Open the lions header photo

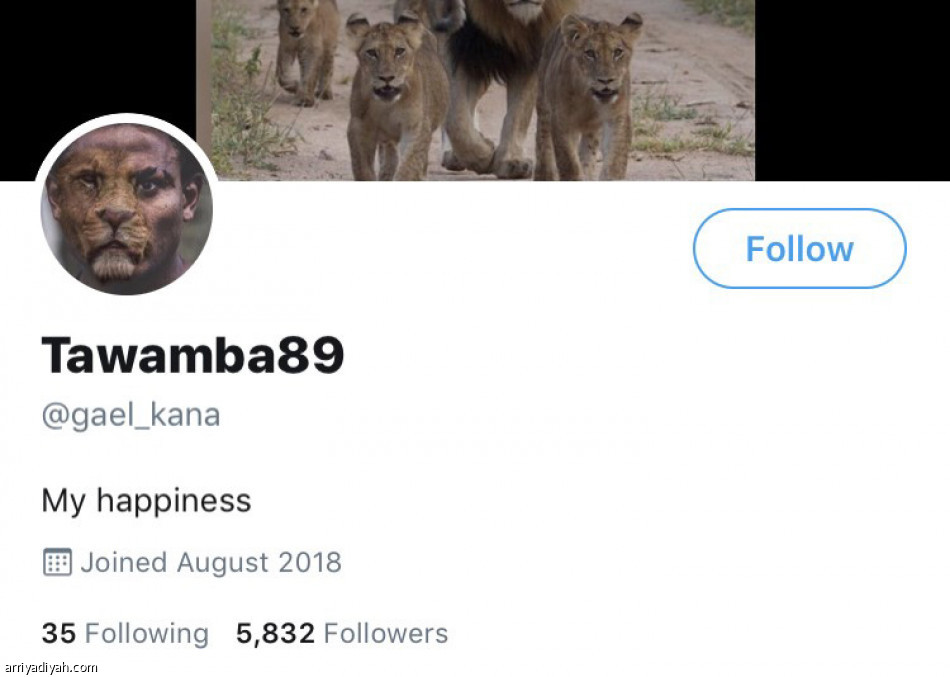click(x=476, y=90)
